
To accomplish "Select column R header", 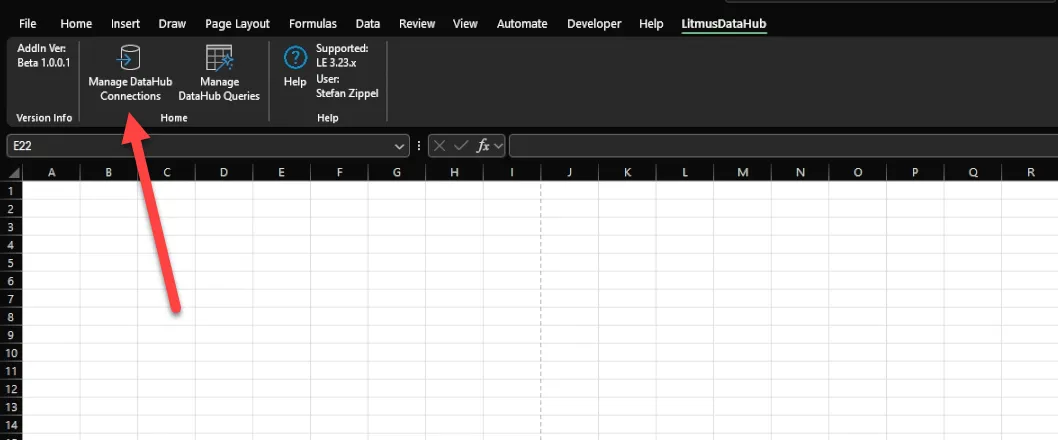I will pyautogui.click(x=1030, y=173).
